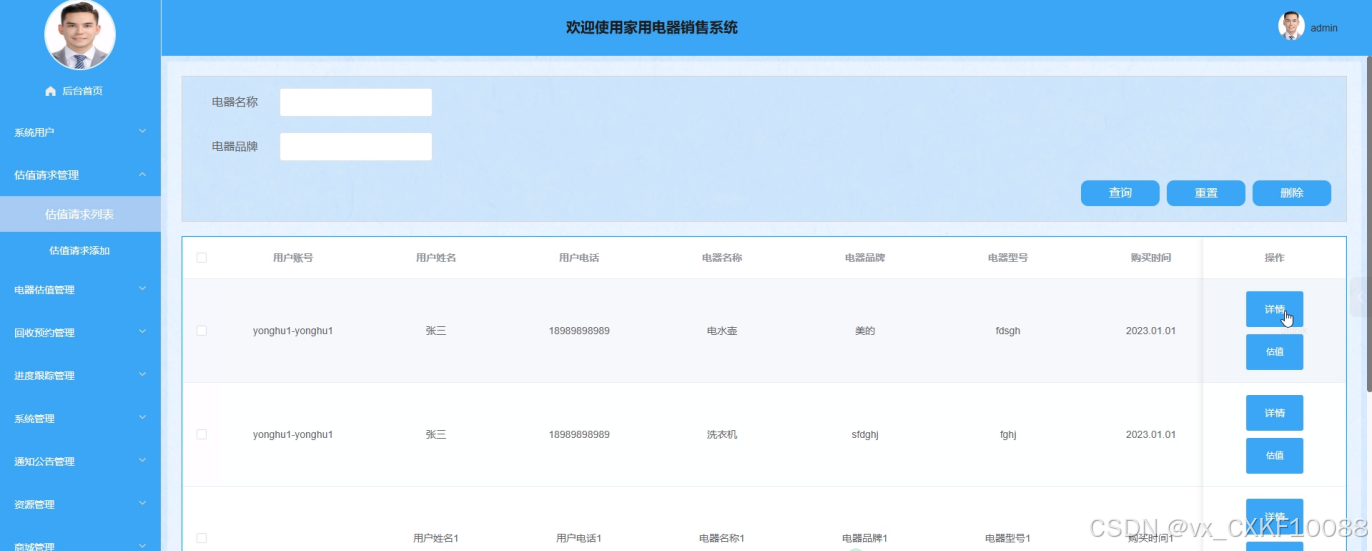
Task: Click the 用户电话 column header
Action: [579, 258]
